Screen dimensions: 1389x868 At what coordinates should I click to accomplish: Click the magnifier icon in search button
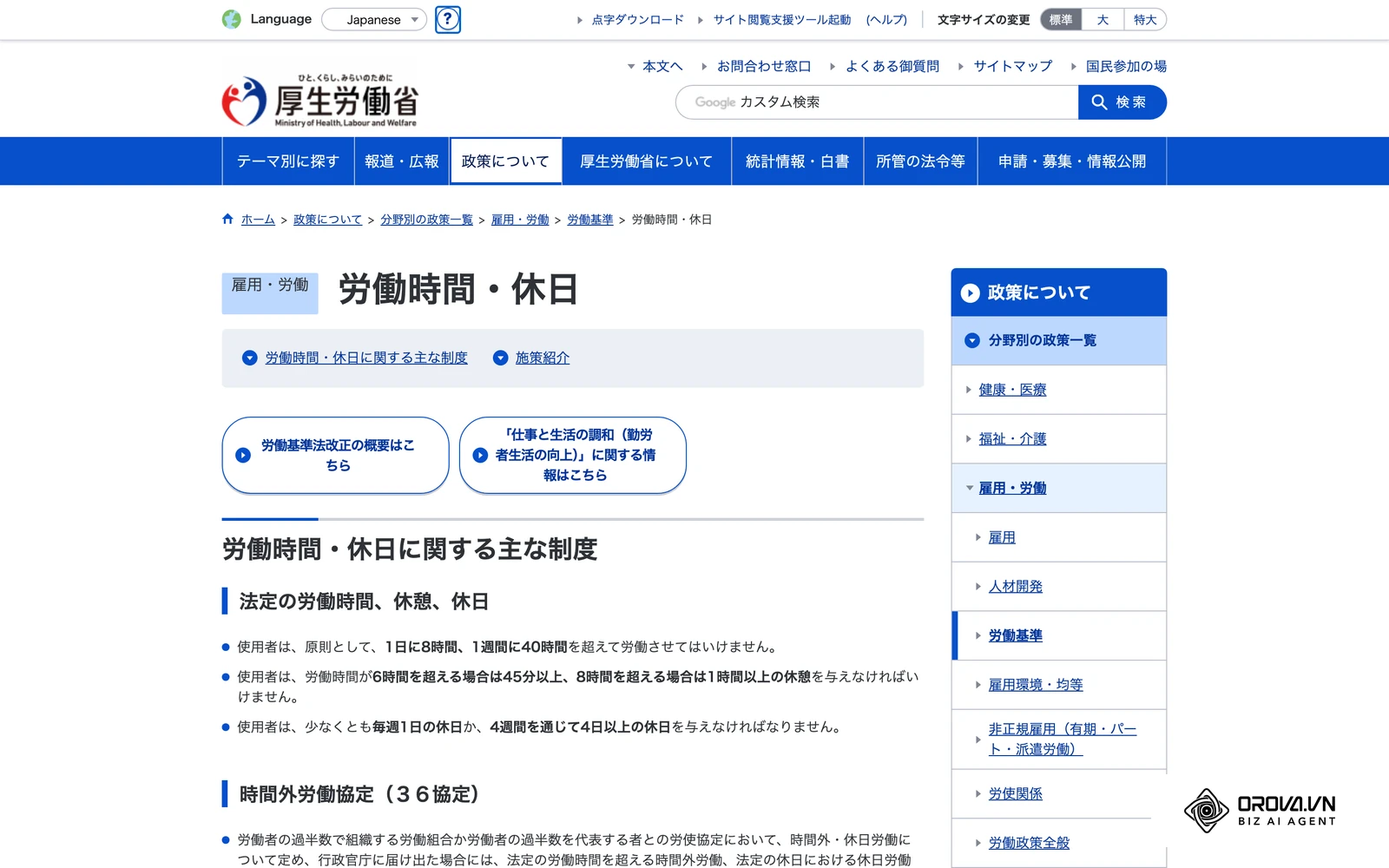point(1099,102)
